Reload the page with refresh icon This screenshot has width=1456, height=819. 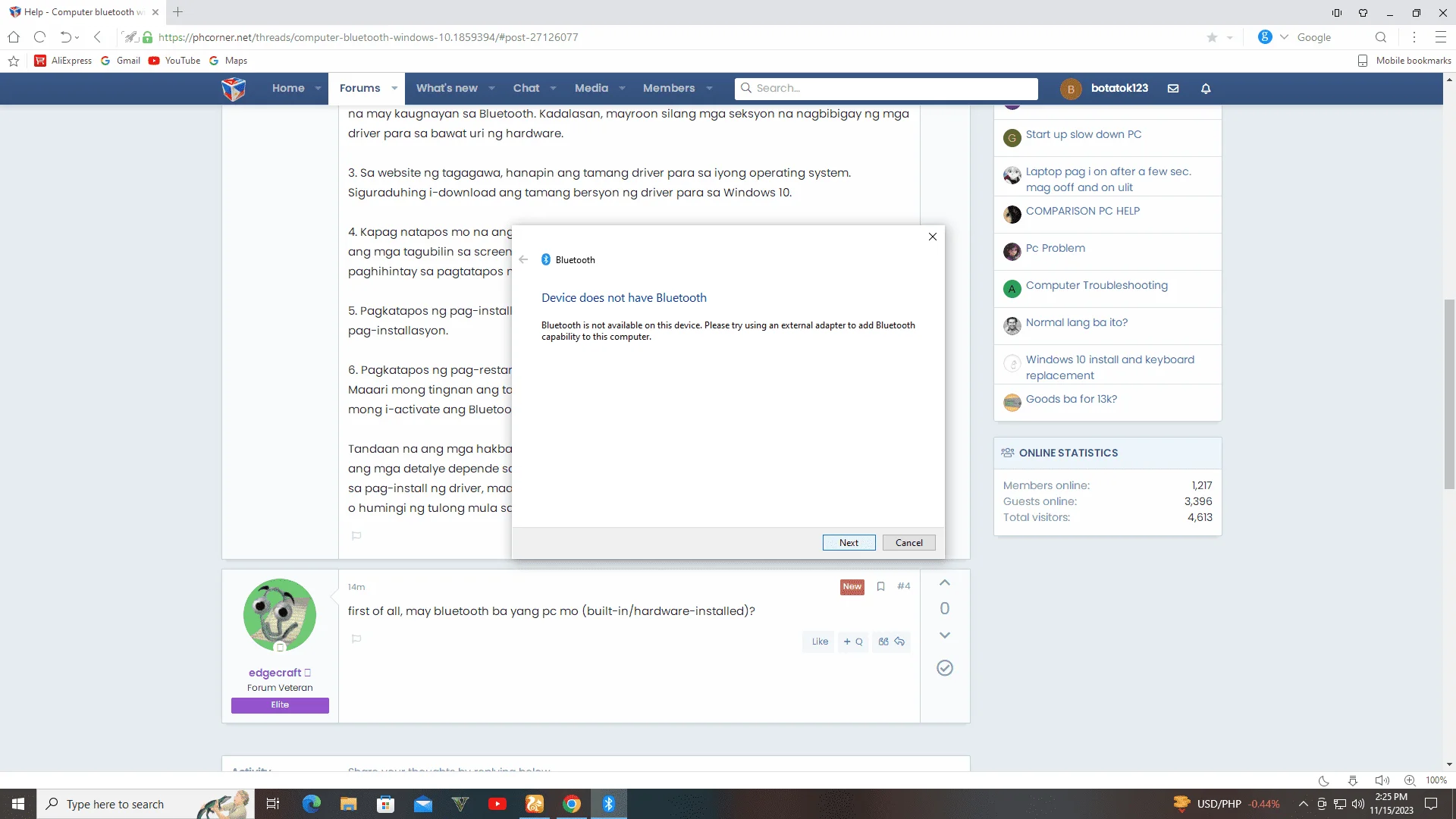pos(40,37)
